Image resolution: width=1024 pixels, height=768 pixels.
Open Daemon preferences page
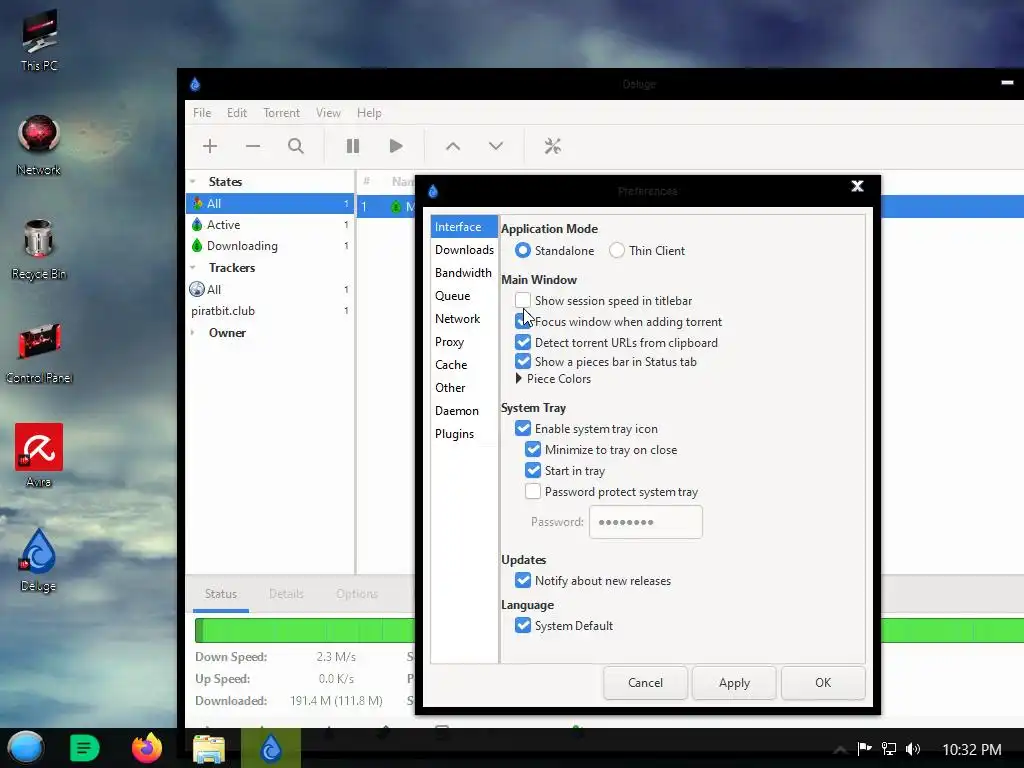[464, 410]
